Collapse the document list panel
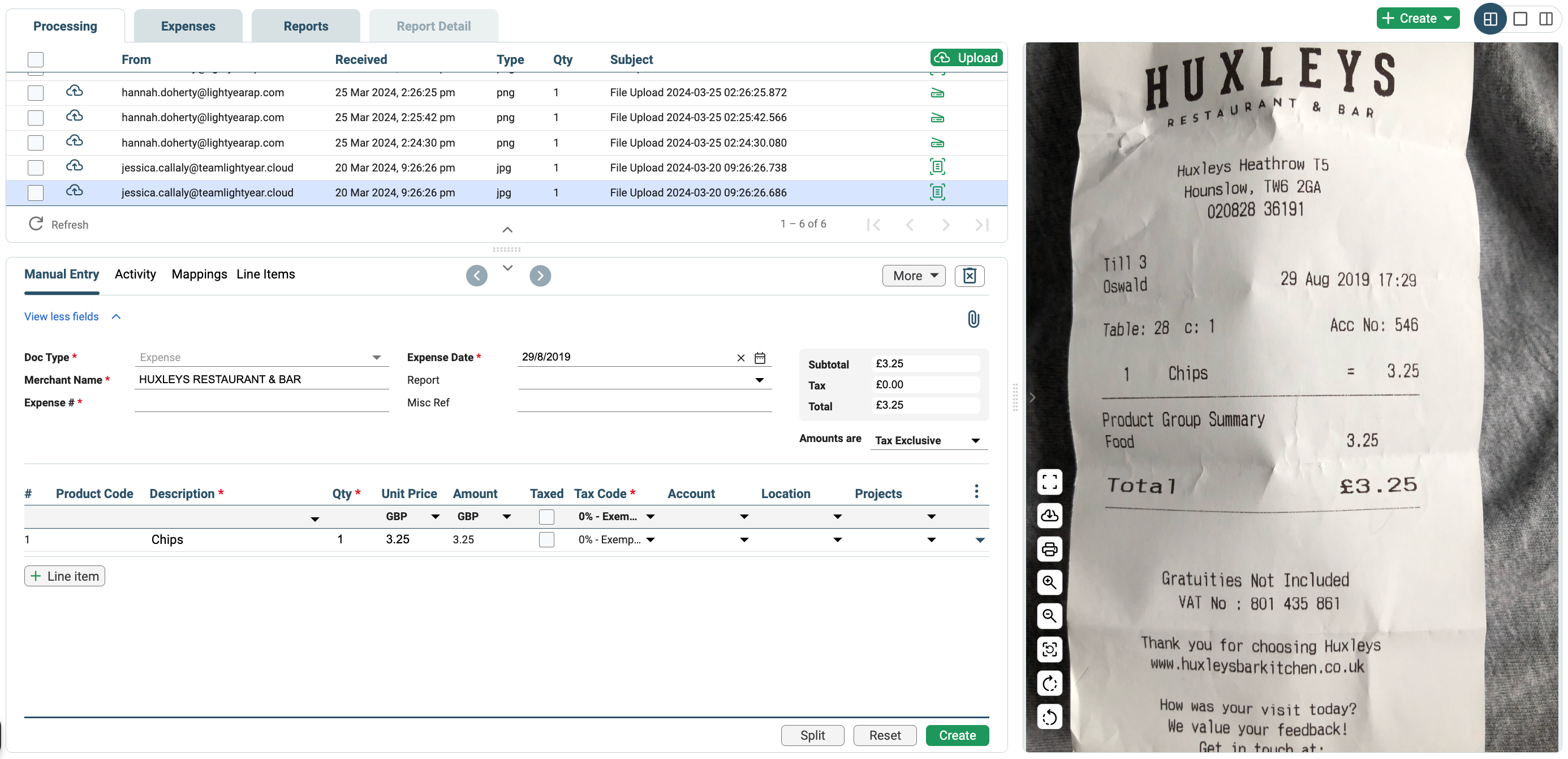This screenshot has height=759, width=1568. coord(507,230)
